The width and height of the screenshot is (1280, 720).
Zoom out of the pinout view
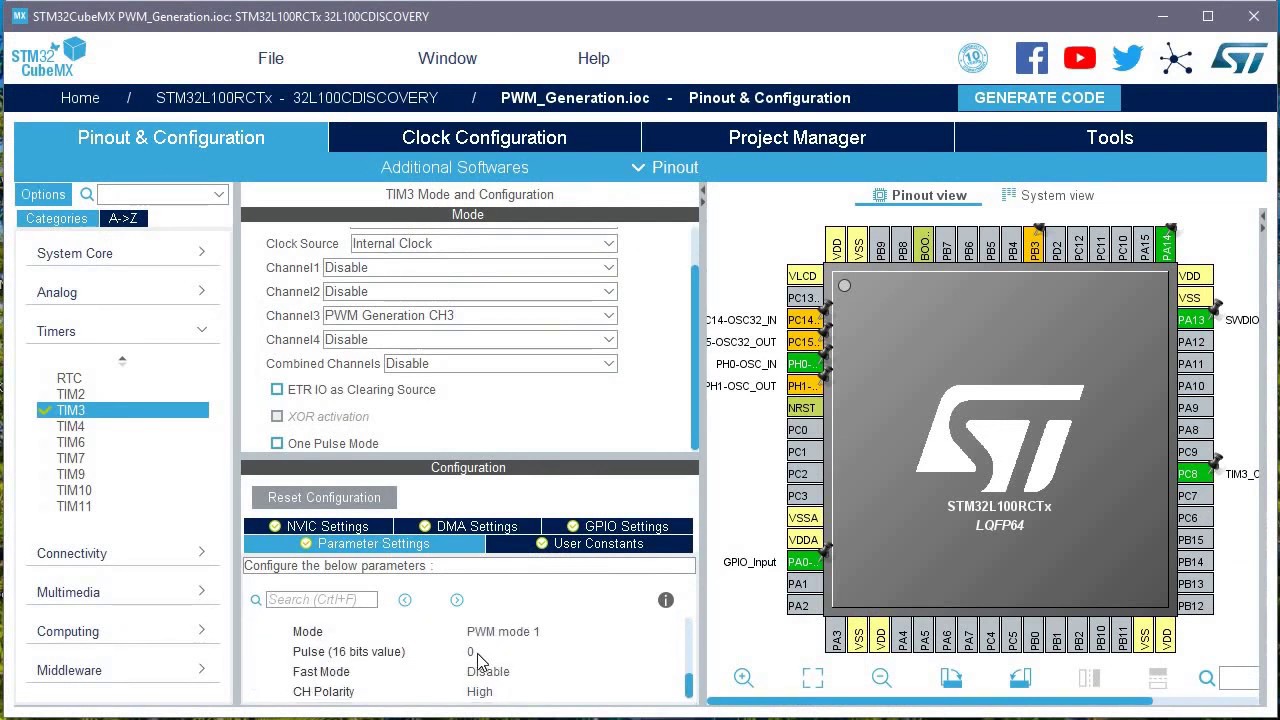[882, 678]
